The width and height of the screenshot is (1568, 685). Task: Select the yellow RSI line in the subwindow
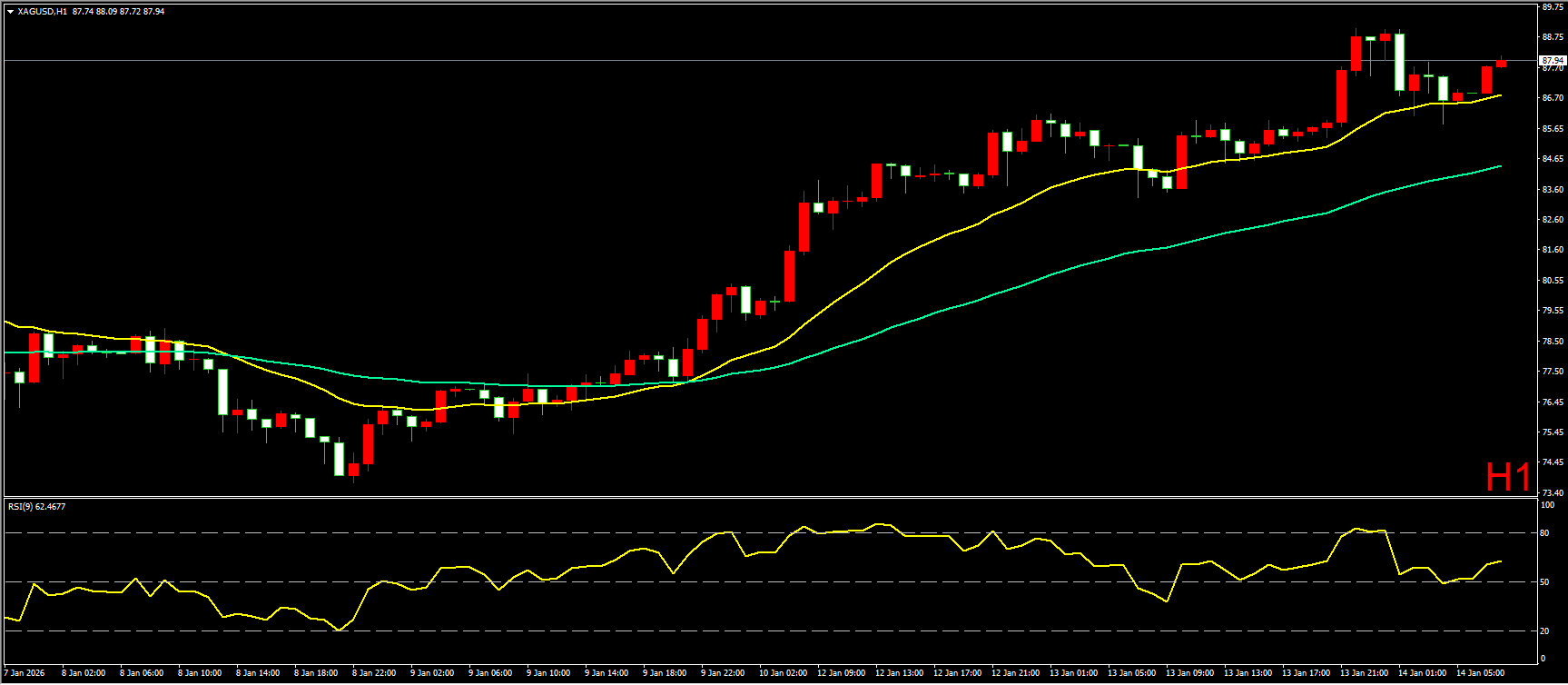636,549
